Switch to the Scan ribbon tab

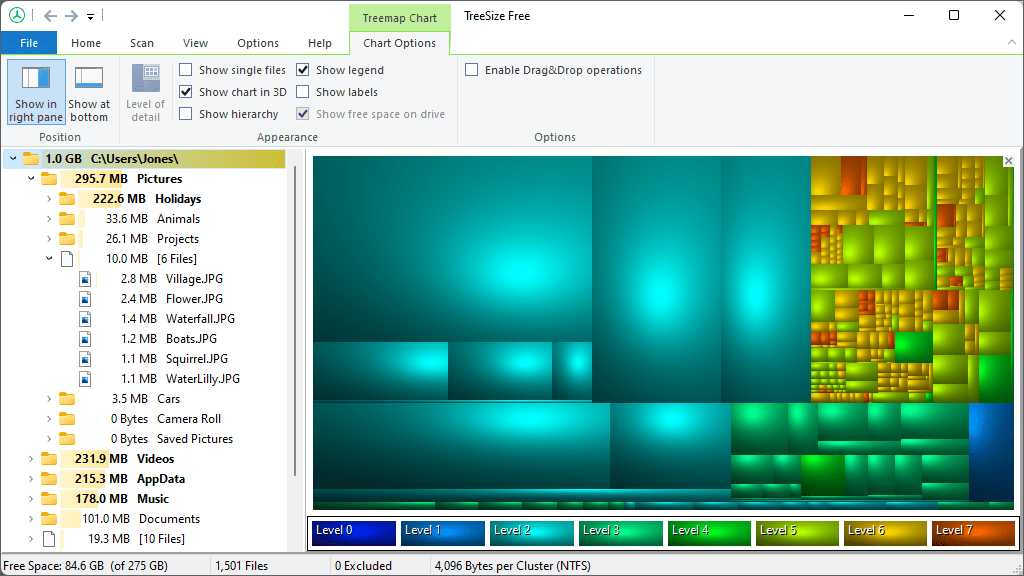point(141,43)
